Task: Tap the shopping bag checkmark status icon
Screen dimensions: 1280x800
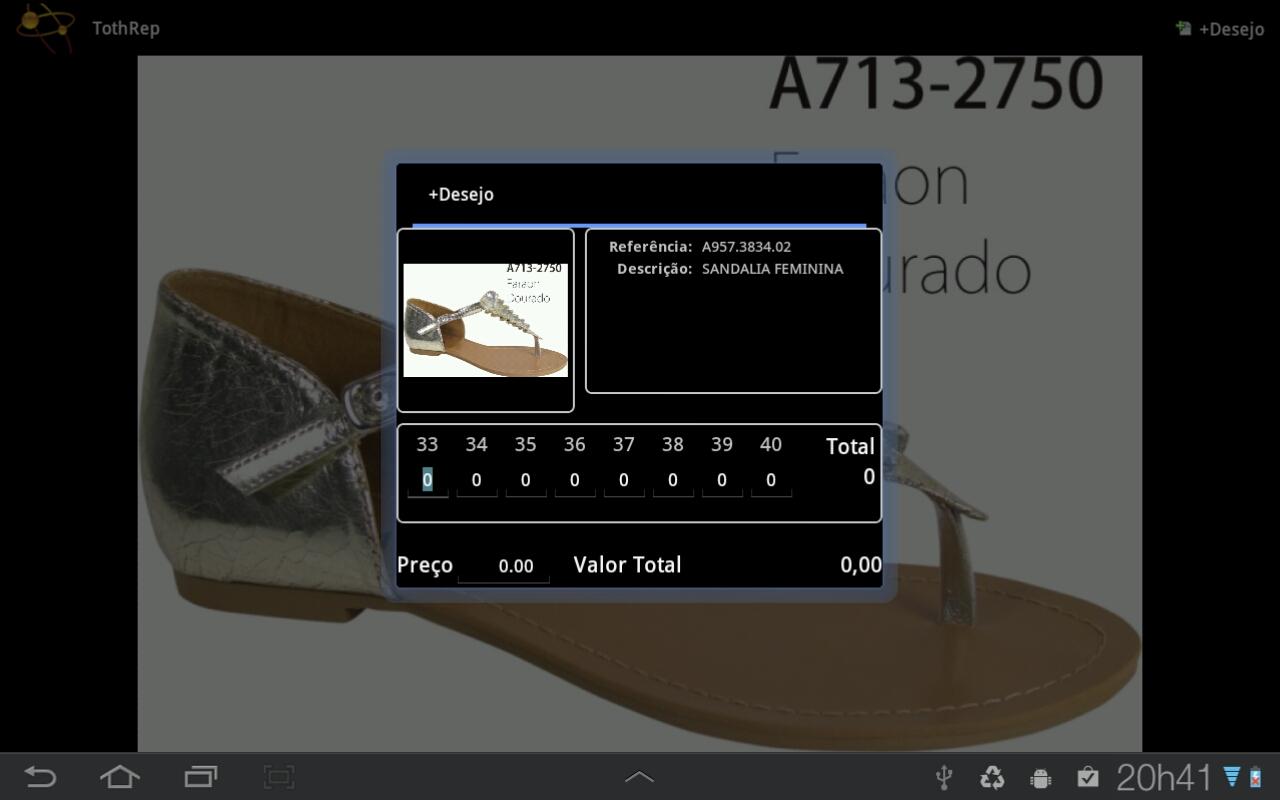Action: point(1088,777)
